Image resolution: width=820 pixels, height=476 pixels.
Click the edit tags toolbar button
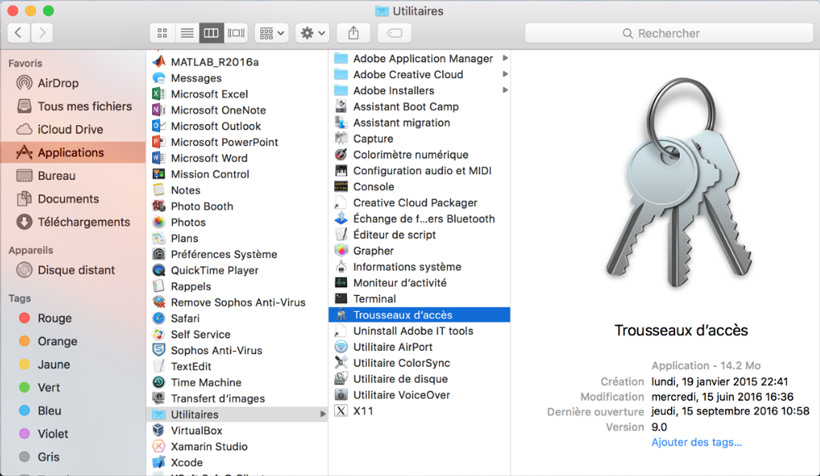[x=393, y=33]
